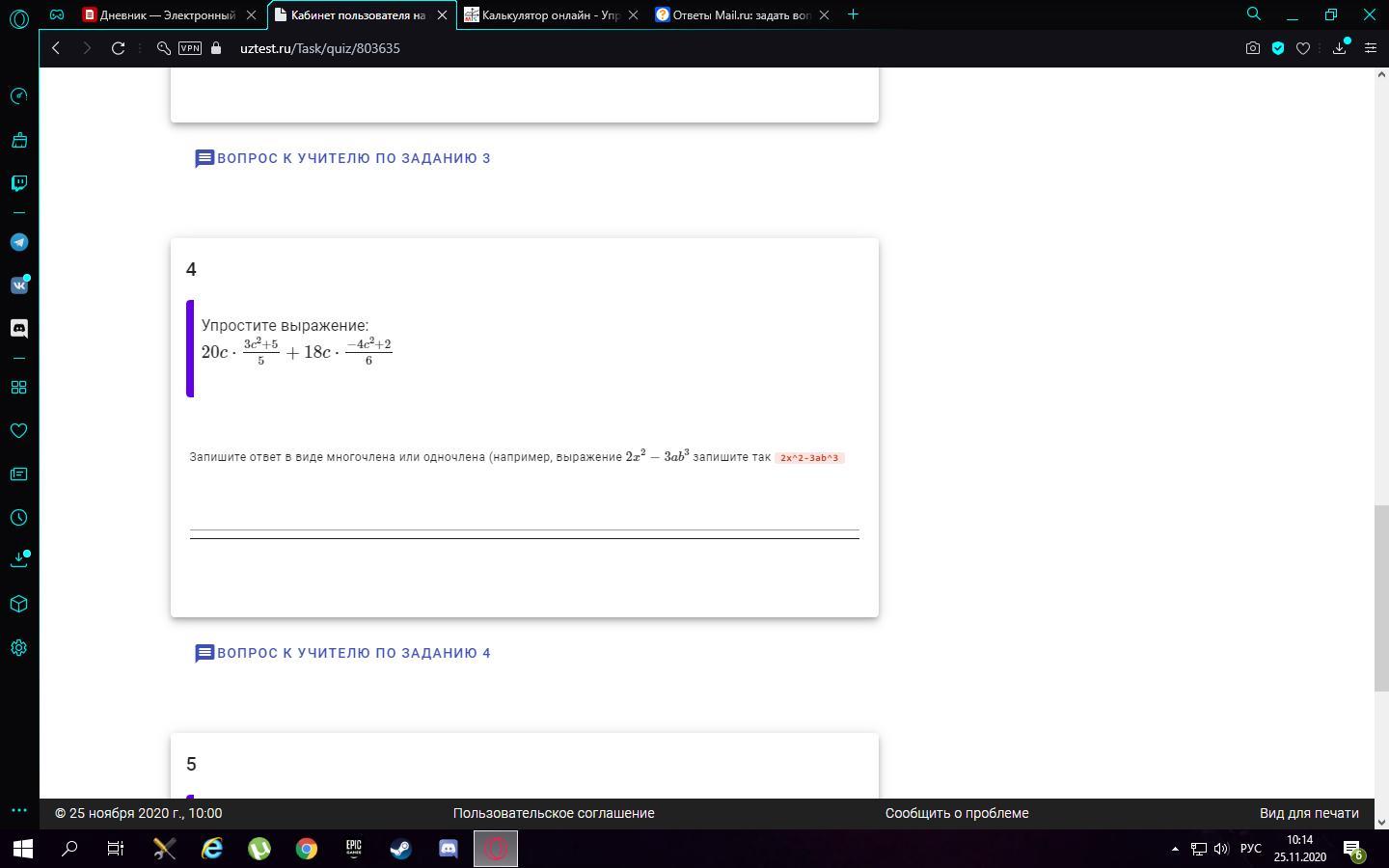
Task: Open a new browser tab
Action: [x=853, y=14]
